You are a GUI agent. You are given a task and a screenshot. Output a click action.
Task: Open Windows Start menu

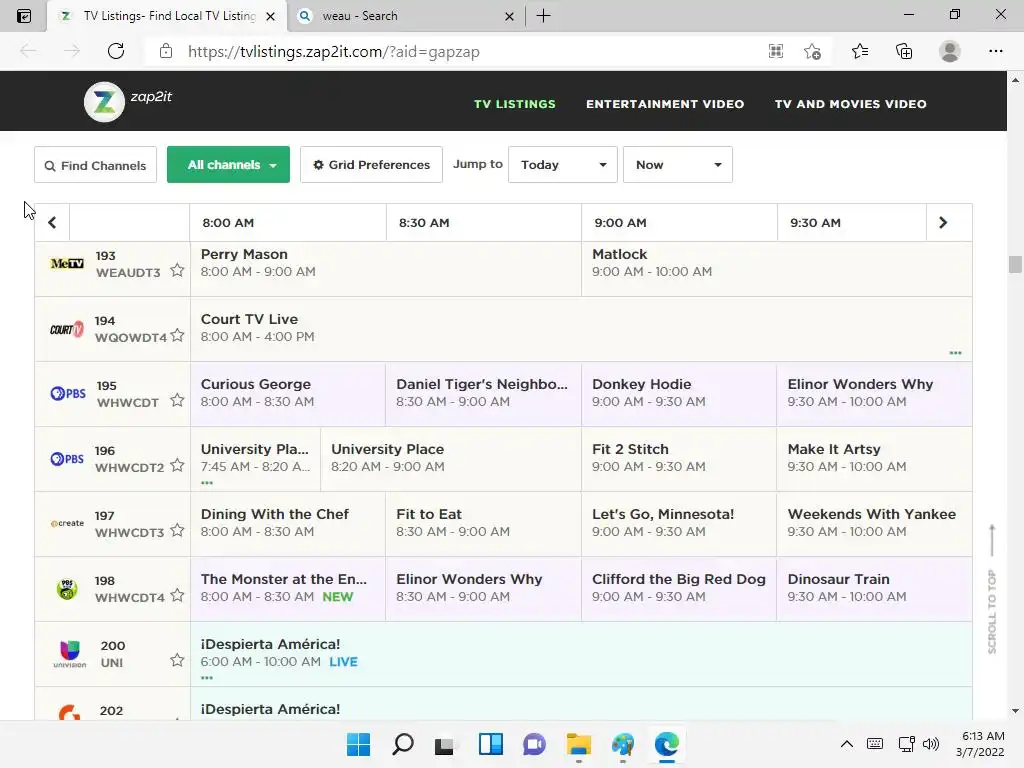point(358,744)
